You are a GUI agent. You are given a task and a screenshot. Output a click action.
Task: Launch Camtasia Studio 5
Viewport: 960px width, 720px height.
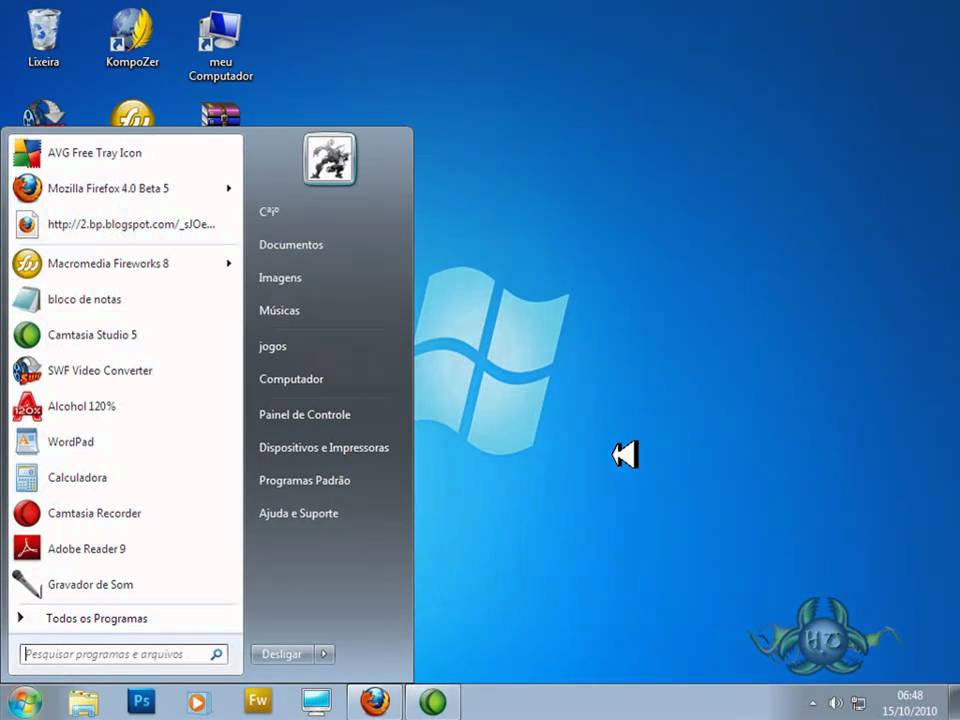point(126,335)
